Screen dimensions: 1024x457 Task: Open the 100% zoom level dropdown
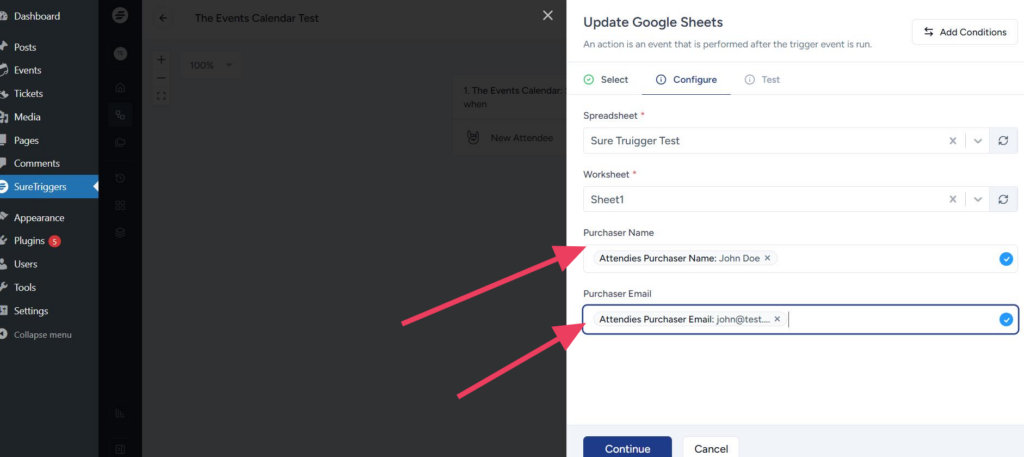tap(210, 65)
